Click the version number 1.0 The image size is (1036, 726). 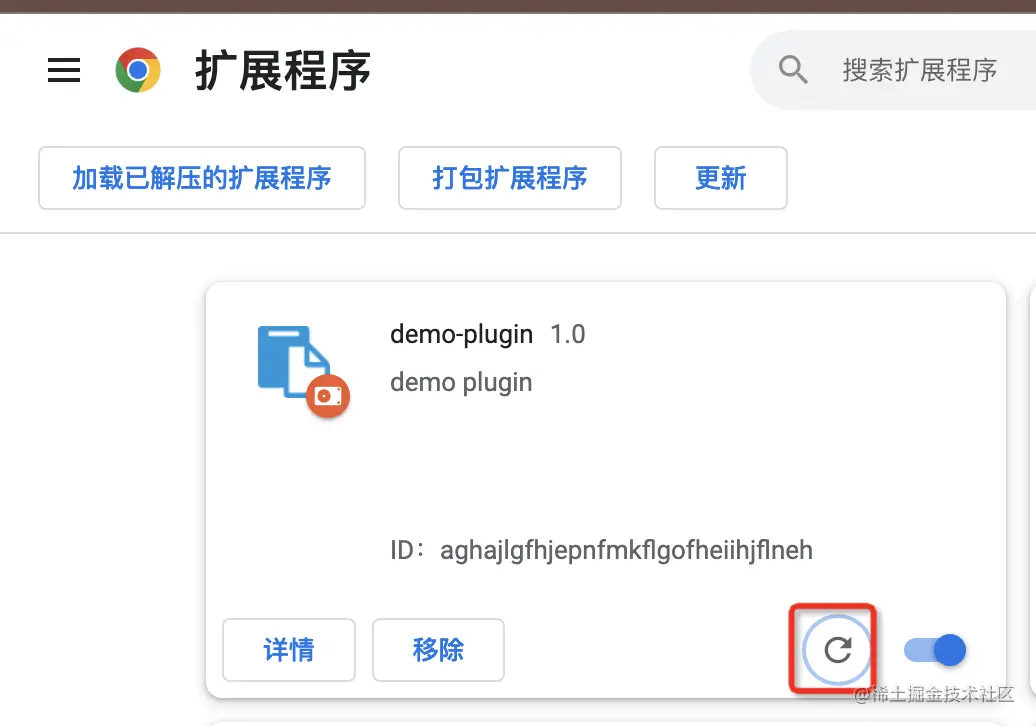pyautogui.click(x=568, y=334)
